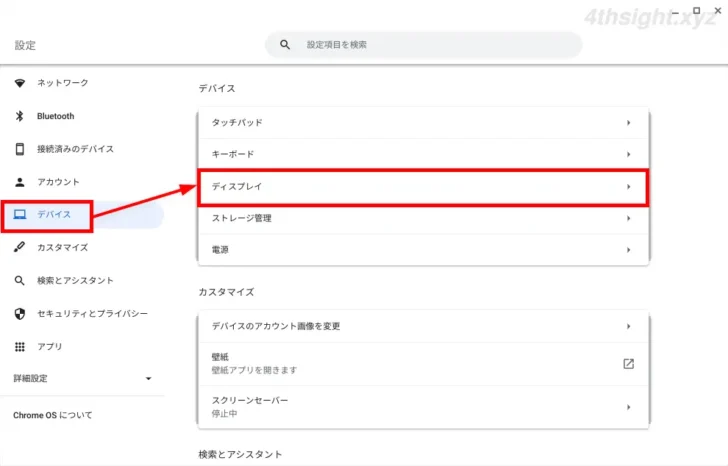Click the Bluetooth icon in sidebar
This screenshot has height=466, width=728.
click(x=20, y=116)
